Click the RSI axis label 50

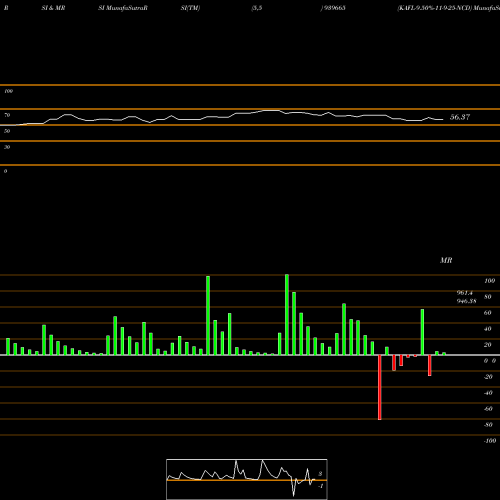[7, 131]
